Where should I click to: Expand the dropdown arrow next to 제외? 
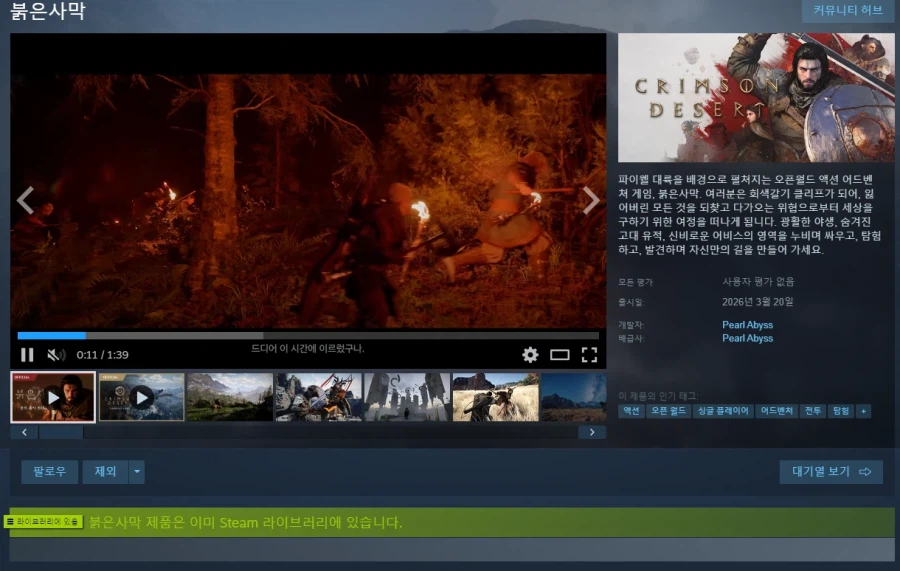(137, 472)
